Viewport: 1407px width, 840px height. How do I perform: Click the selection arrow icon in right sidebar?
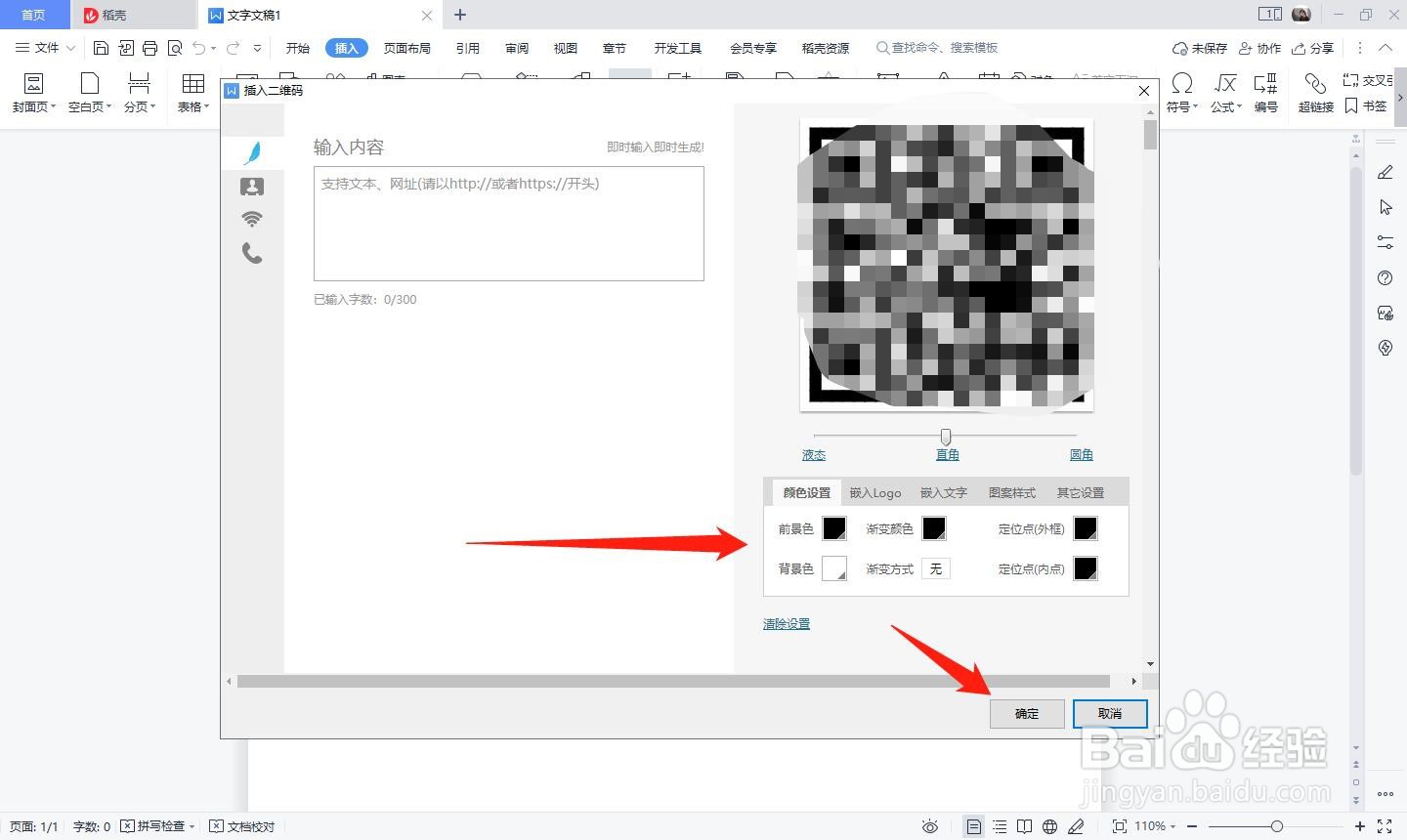(1386, 207)
